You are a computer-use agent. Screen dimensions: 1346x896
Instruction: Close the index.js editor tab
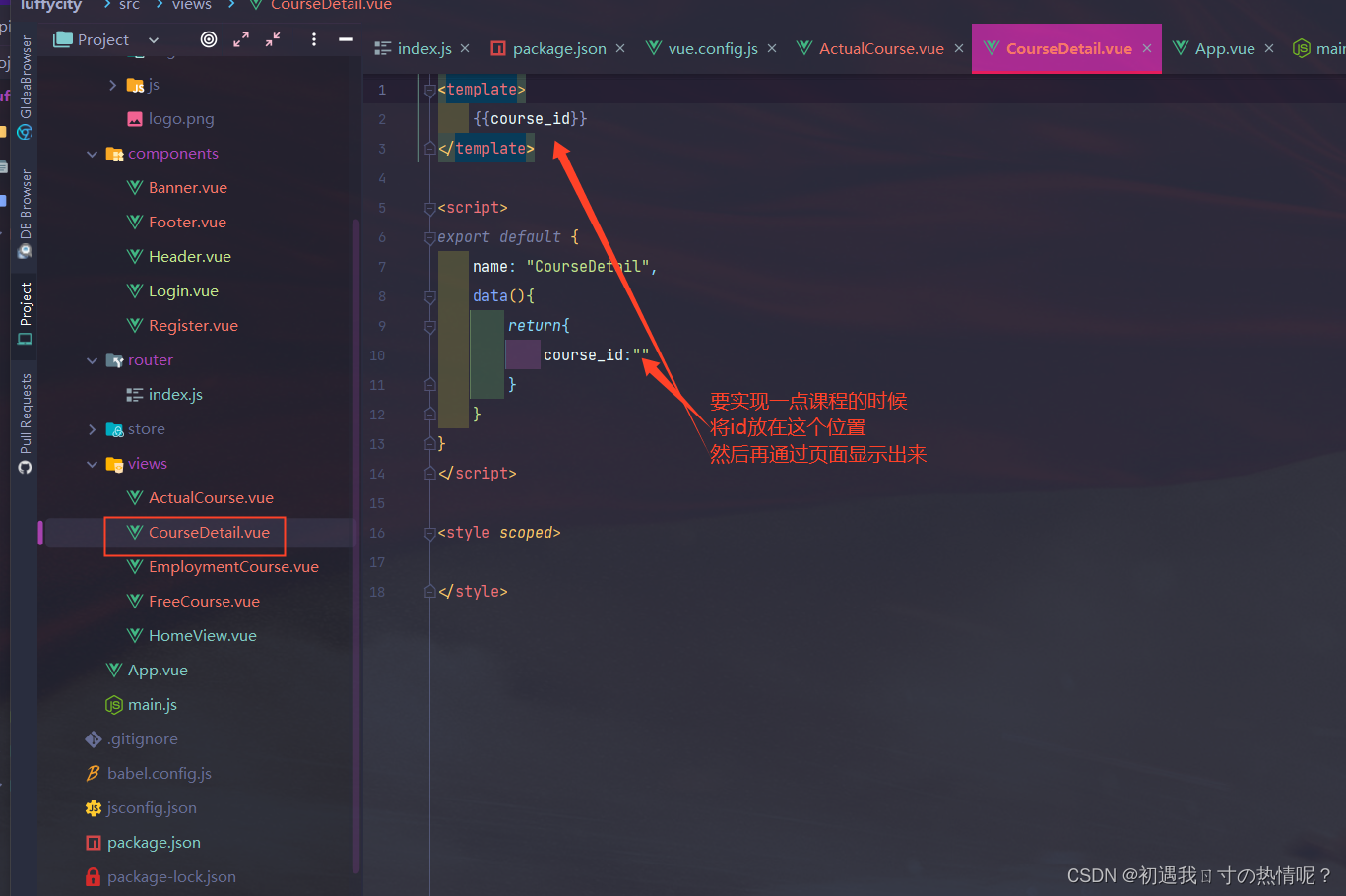point(465,48)
